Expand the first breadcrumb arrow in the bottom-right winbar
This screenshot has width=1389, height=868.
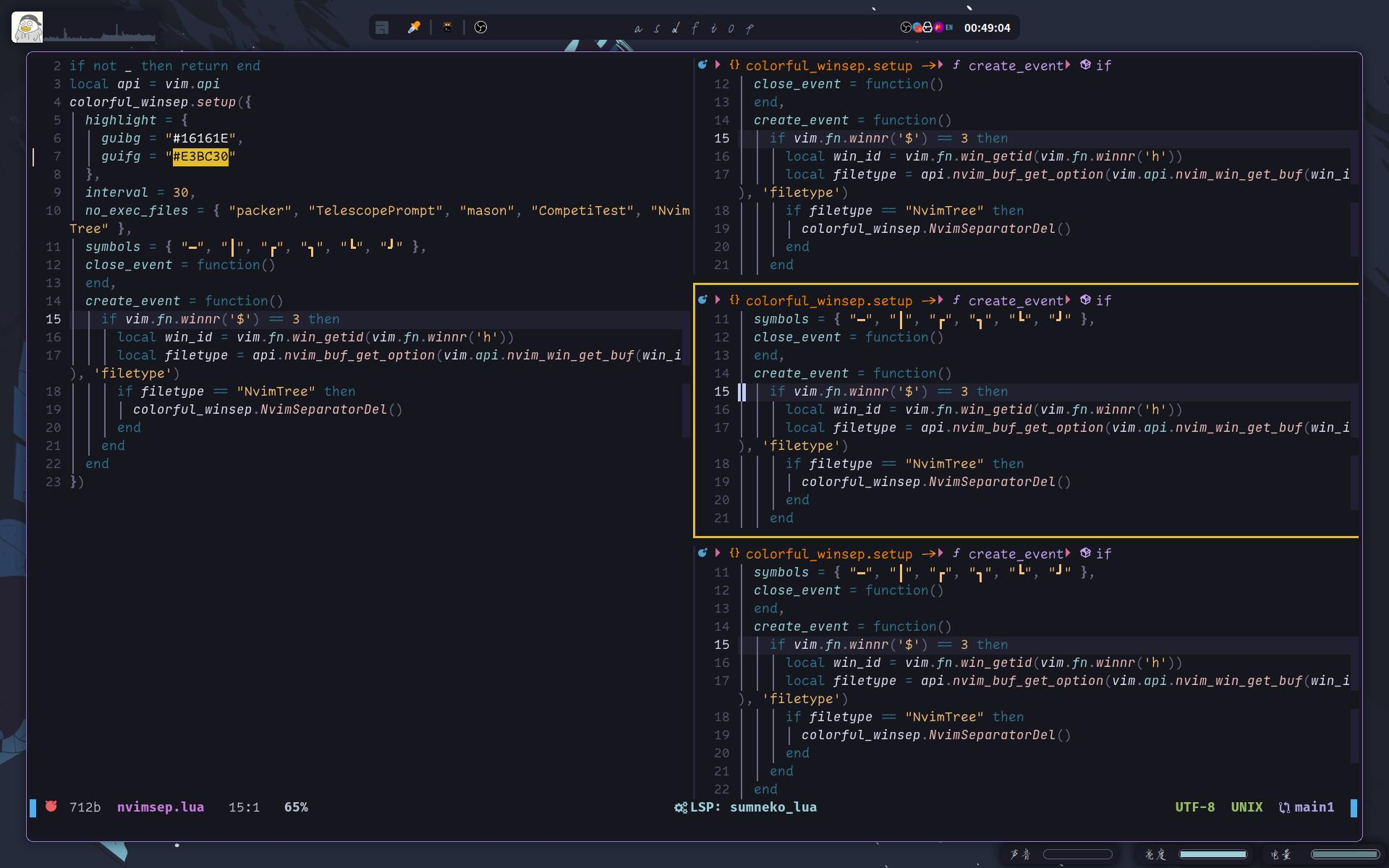pos(718,553)
